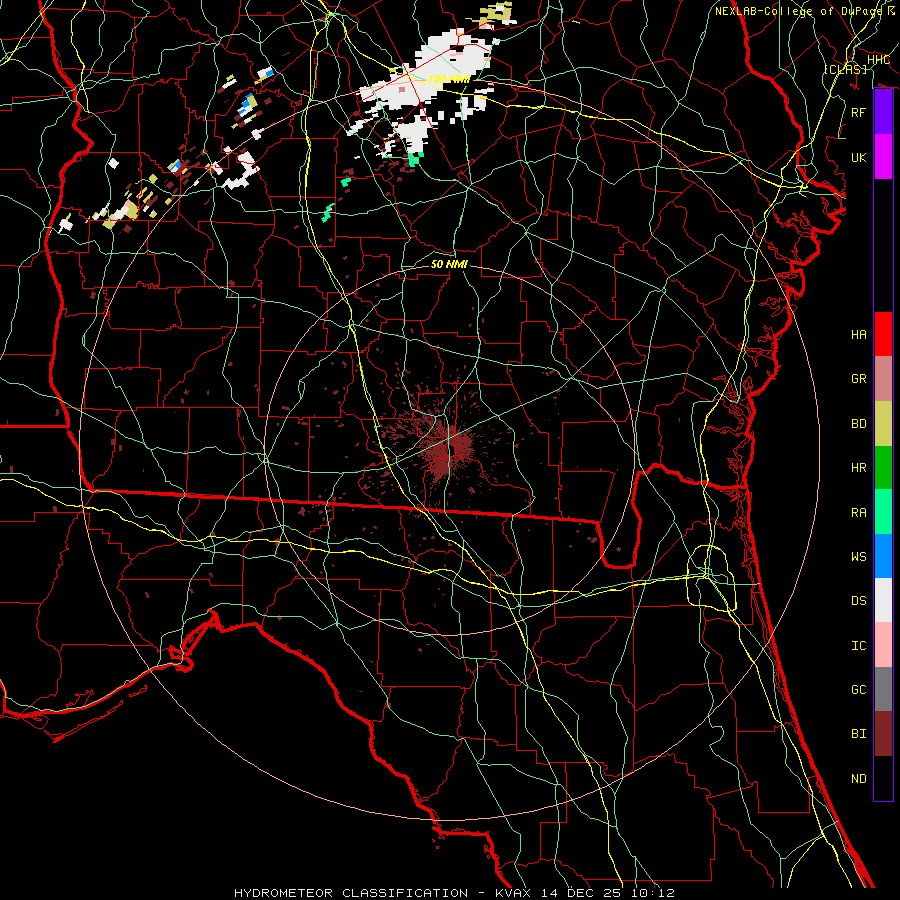Click the WS legend label
The width and height of the screenshot is (900, 900).
858,556
